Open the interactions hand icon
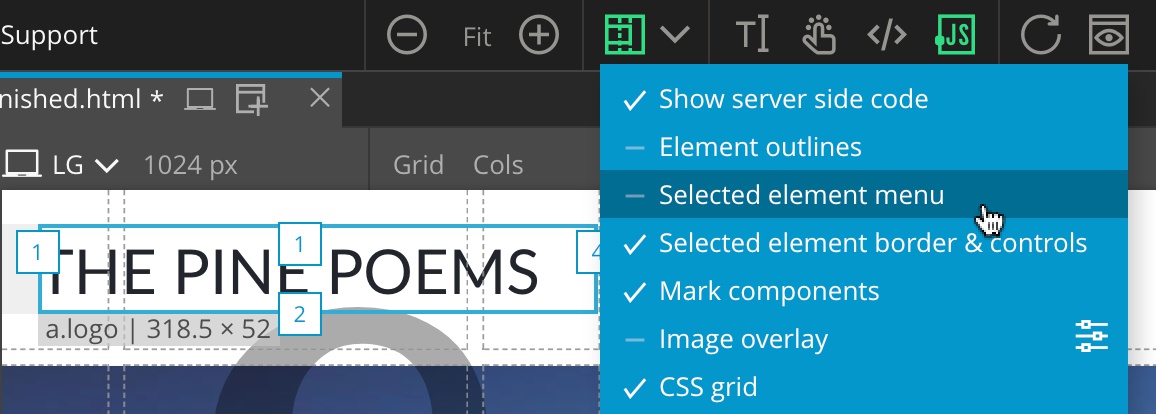This screenshot has height=414, width=1156. [818, 35]
